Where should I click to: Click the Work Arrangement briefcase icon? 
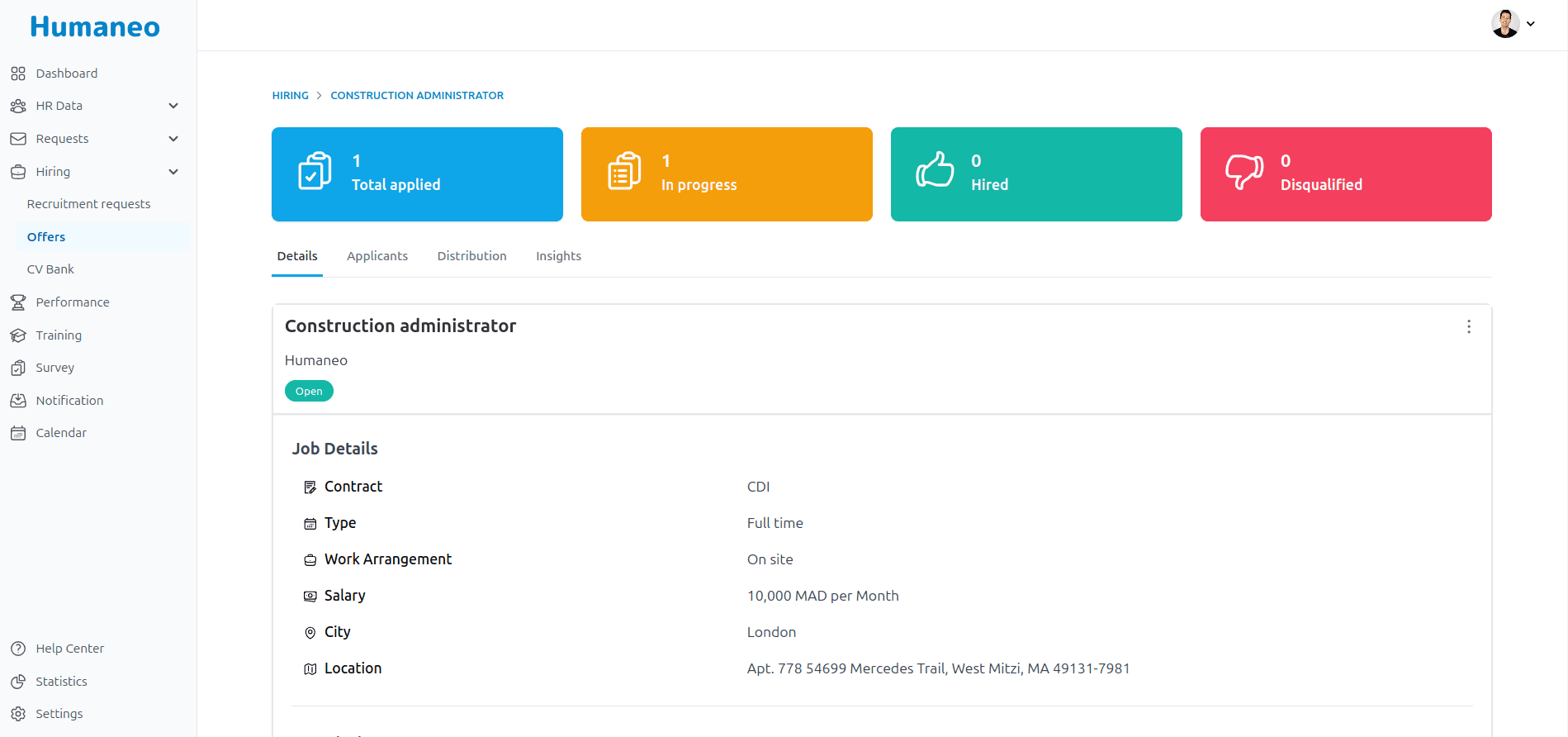tap(310, 560)
